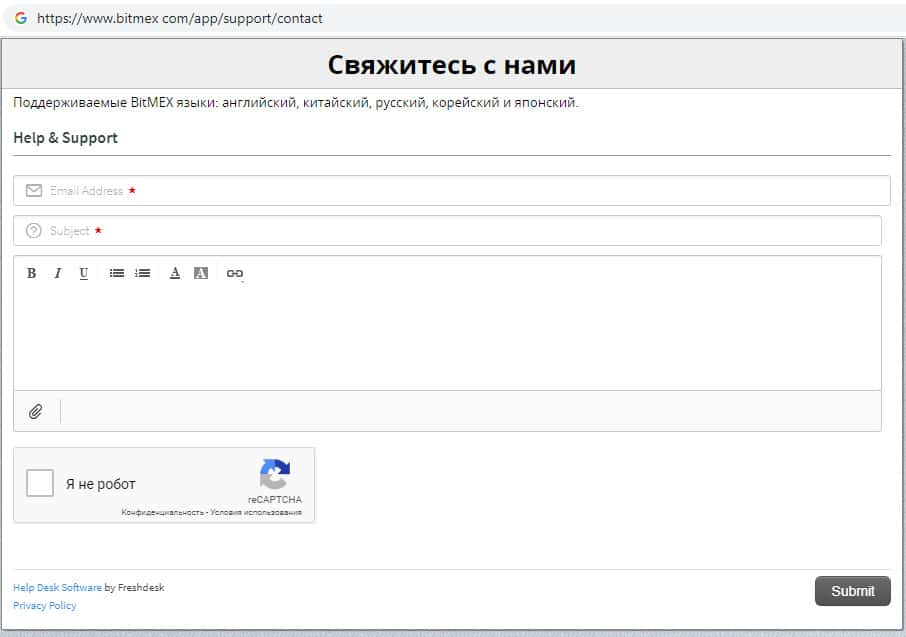Click the Subject input field
Viewport: 906px width, 637px height.
450,231
